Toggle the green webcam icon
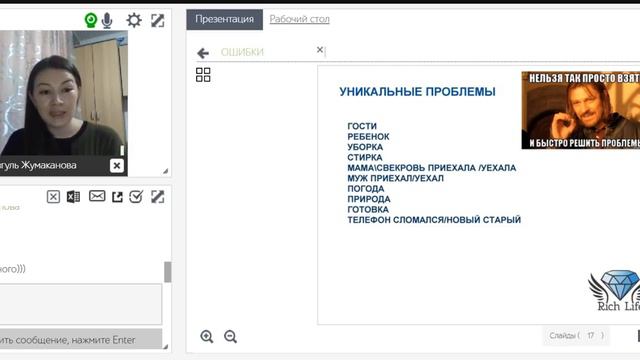Image resolution: width=640 pixels, height=360 pixels. pos(91,20)
